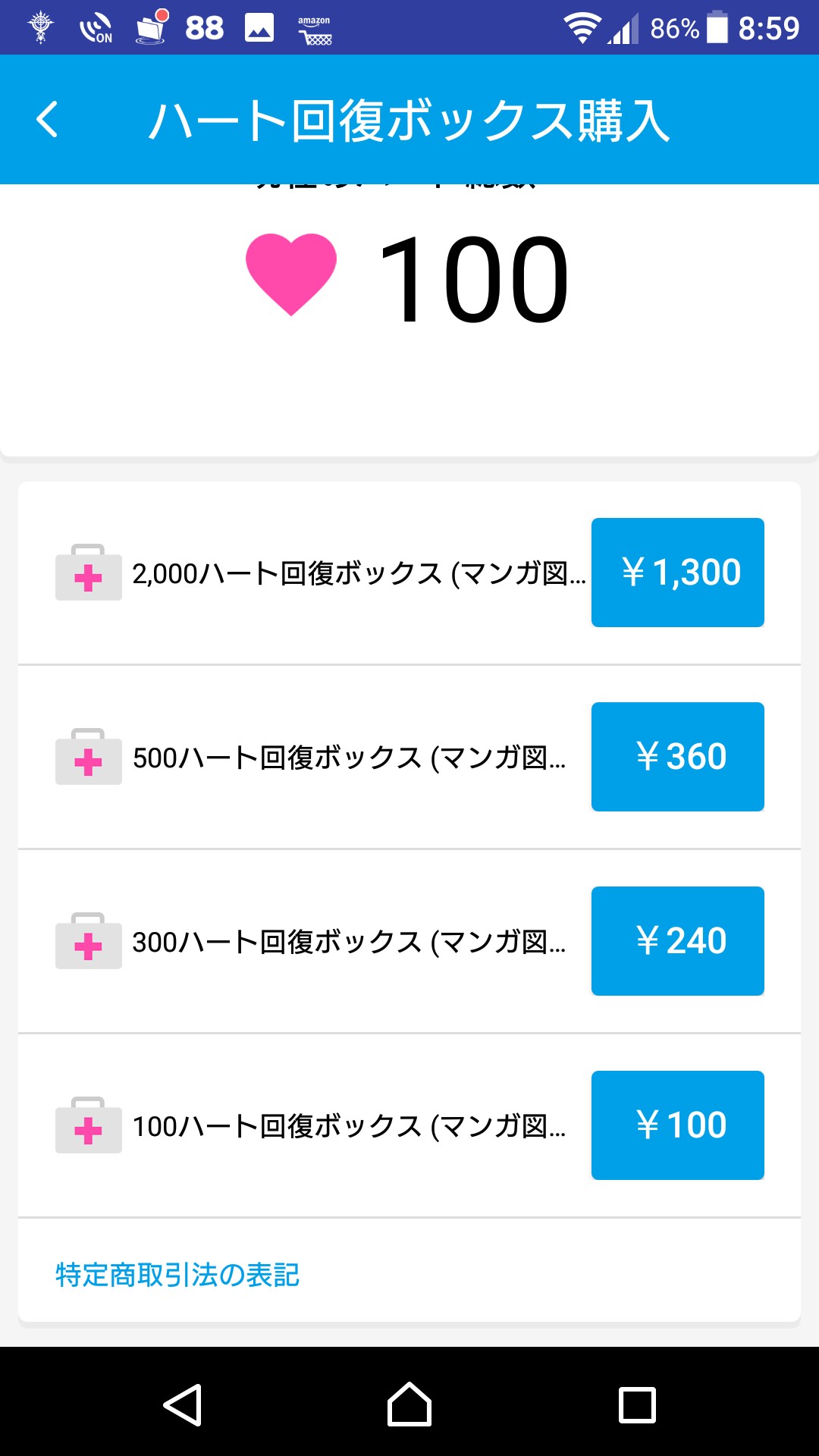This screenshot has width=819, height=1456.
Task: Select the 2,000ハート回復ボックス item label
Action: coord(359,574)
